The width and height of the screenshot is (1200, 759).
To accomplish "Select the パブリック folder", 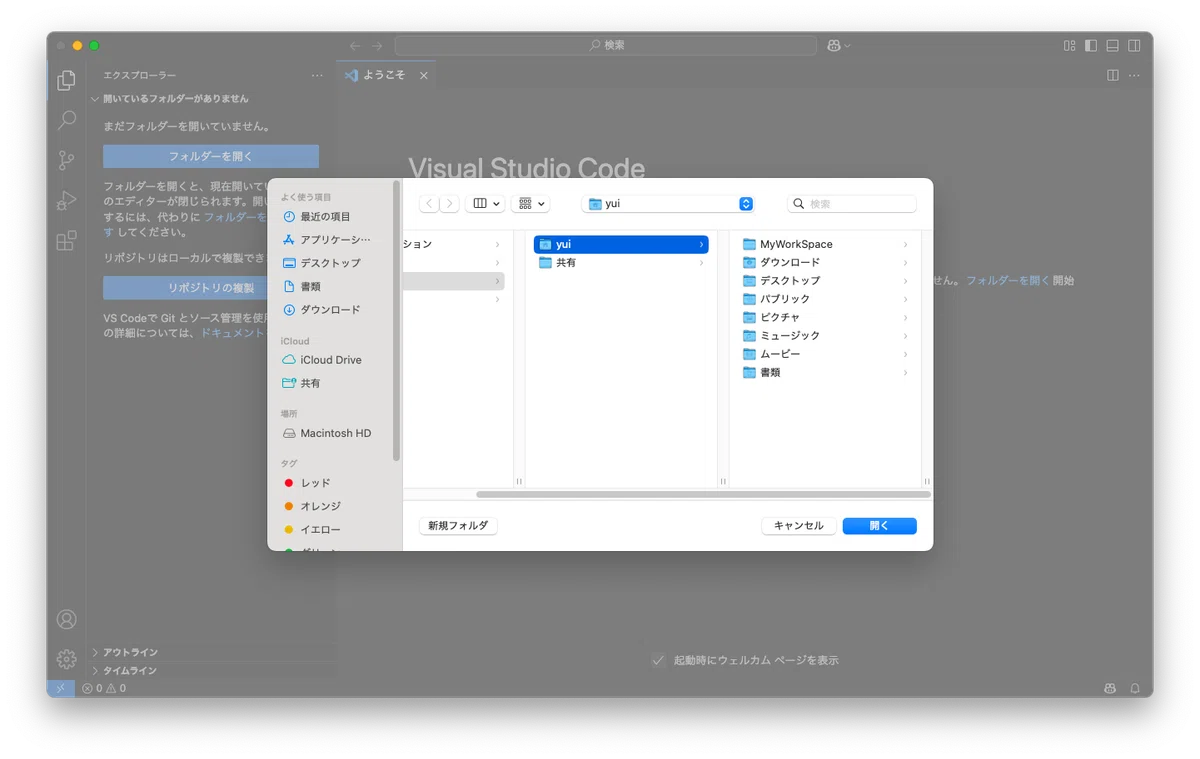I will pyautogui.click(x=825, y=299).
